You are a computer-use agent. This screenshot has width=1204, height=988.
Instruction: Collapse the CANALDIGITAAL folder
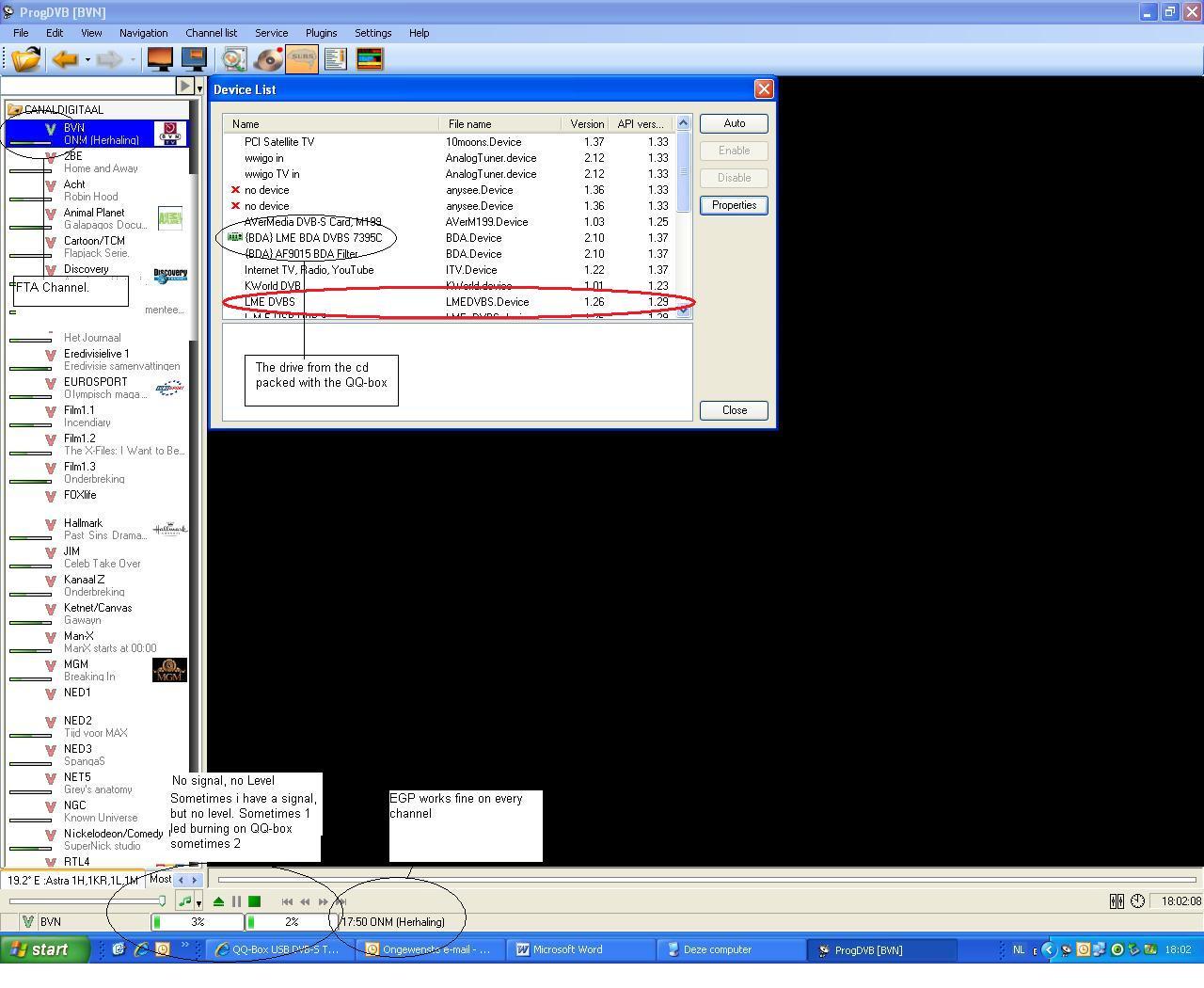[15, 110]
